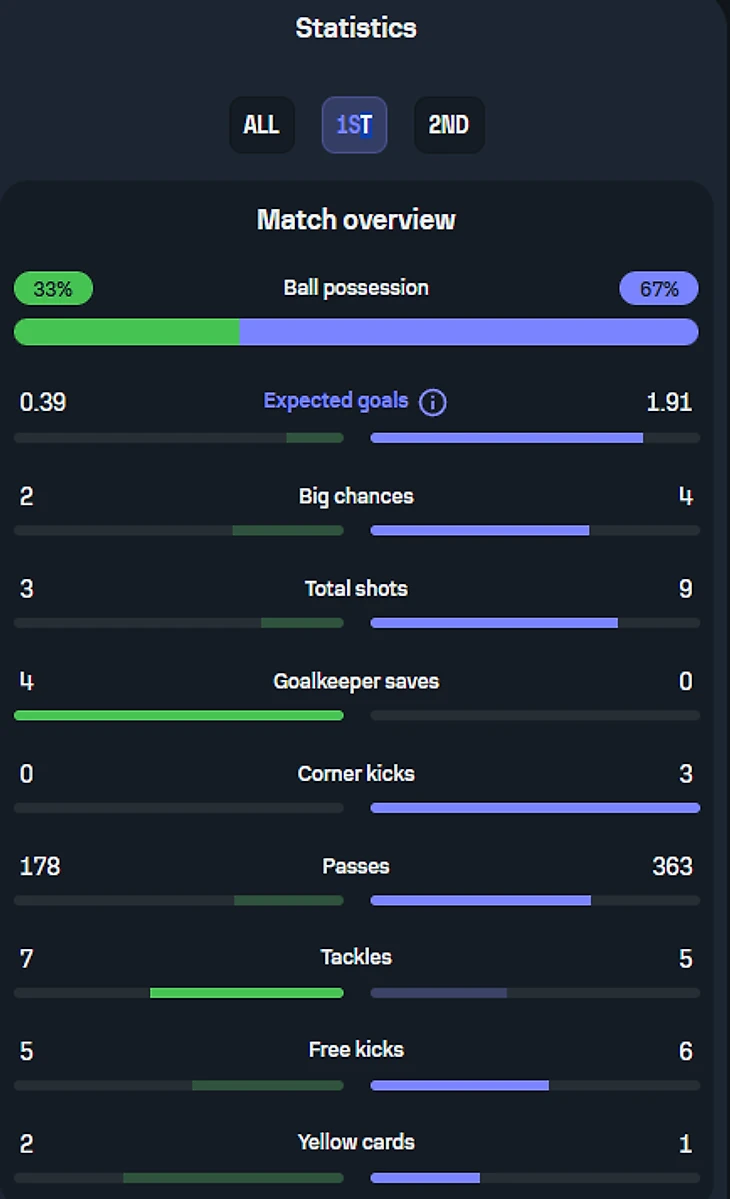
Task: Click the green segment of possession bar
Action: click(x=127, y=332)
